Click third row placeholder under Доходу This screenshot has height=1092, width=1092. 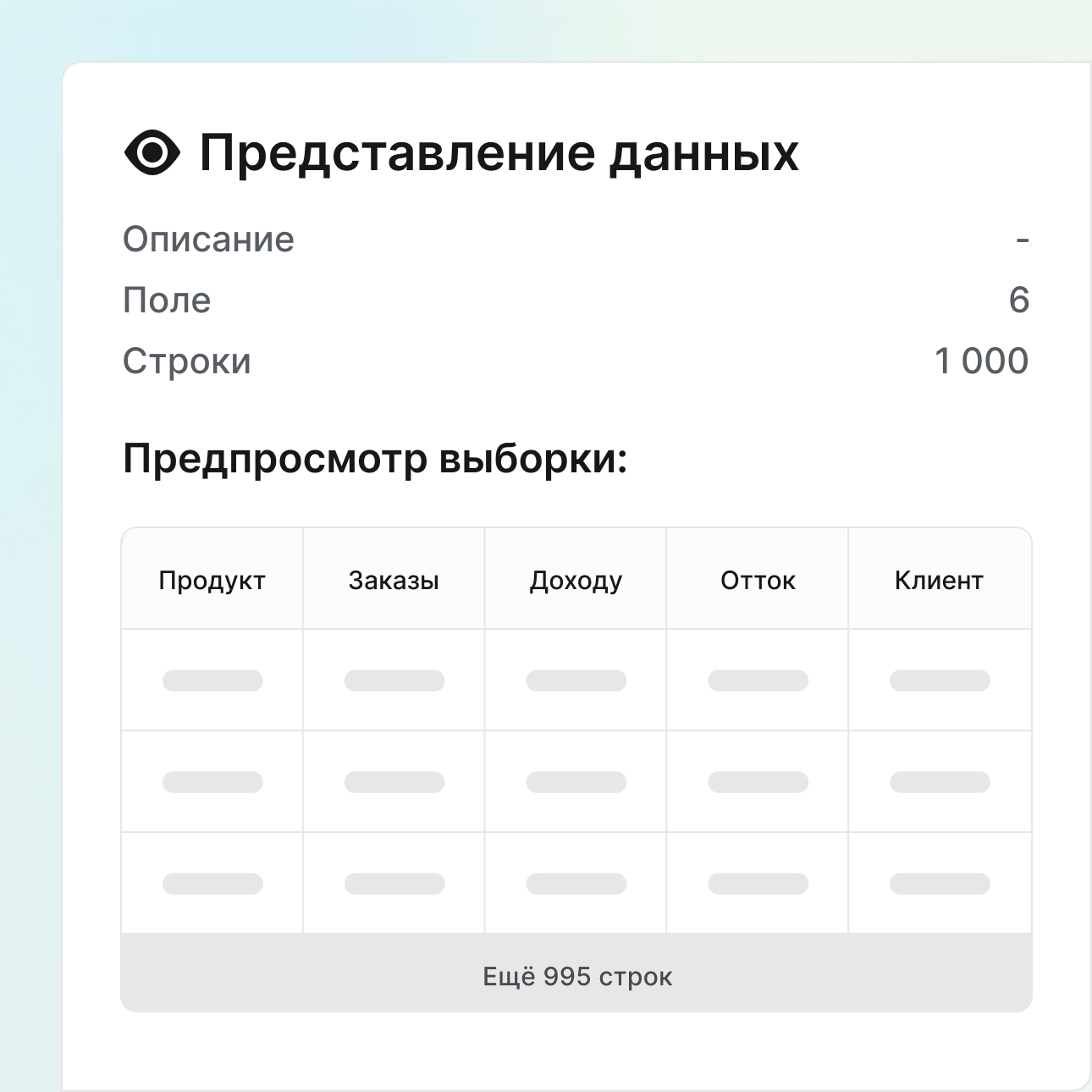point(576,884)
